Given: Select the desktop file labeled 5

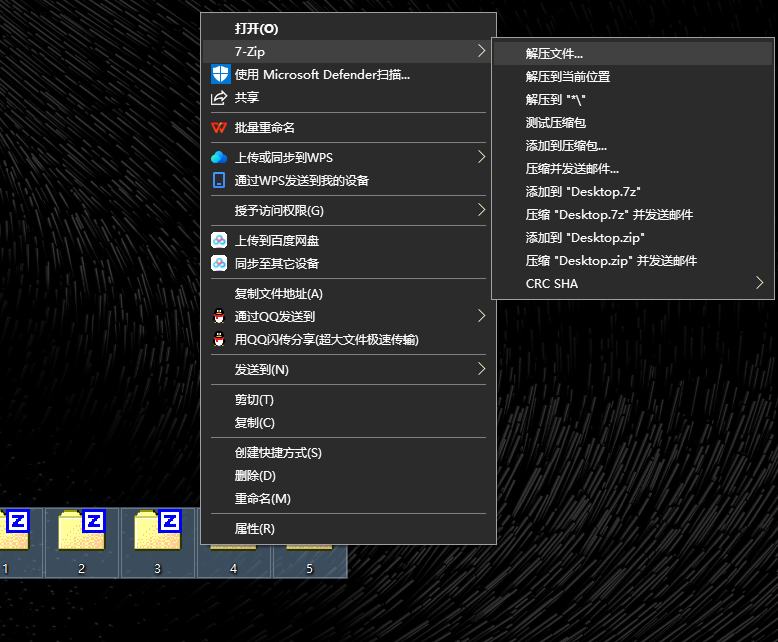Looking at the screenshot, I should pyautogui.click(x=310, y=562).
